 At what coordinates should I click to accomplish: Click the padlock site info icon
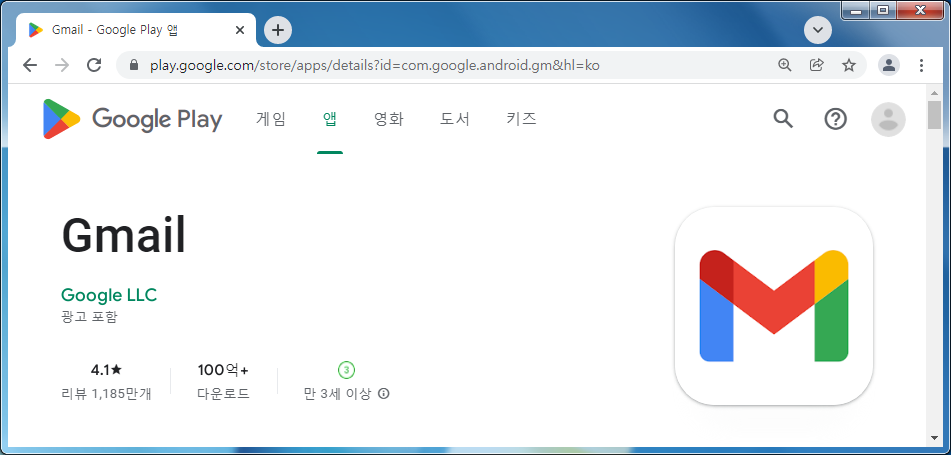click(x=134, y=65)
